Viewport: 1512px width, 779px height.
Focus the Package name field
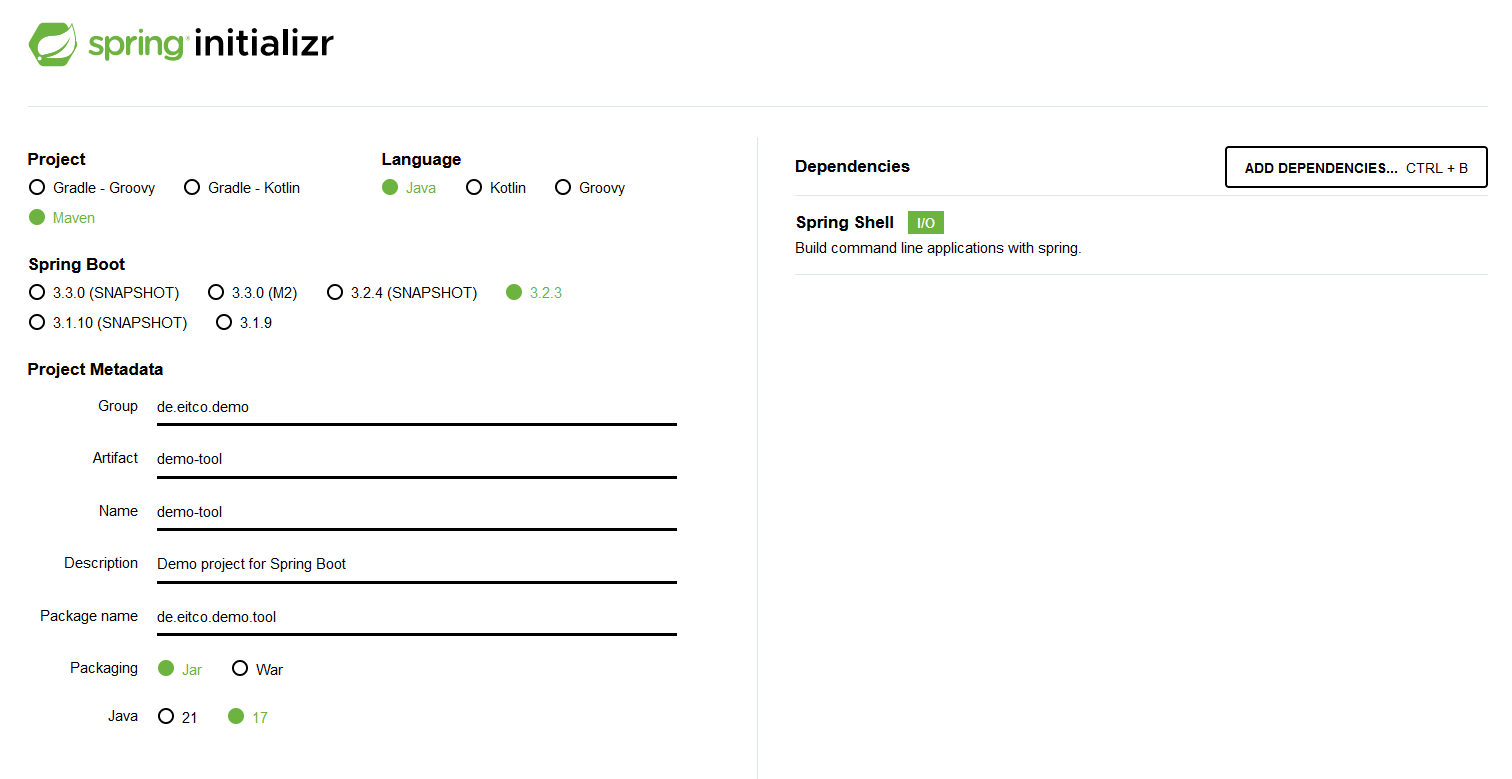417,617
